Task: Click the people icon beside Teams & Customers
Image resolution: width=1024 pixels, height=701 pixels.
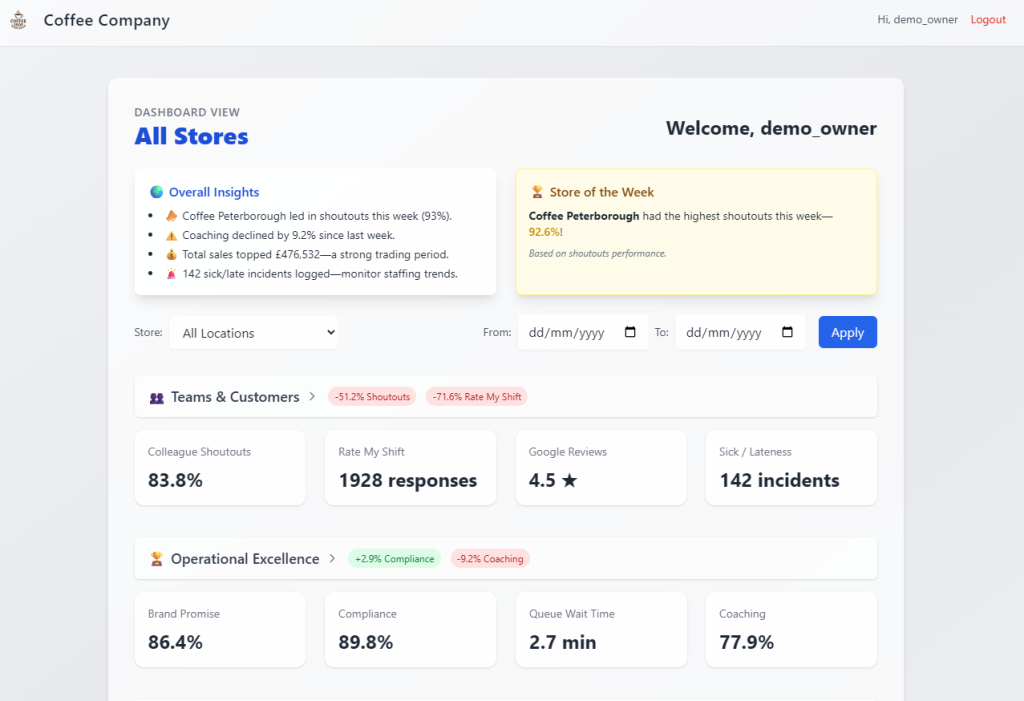Action: coord(157,397)
